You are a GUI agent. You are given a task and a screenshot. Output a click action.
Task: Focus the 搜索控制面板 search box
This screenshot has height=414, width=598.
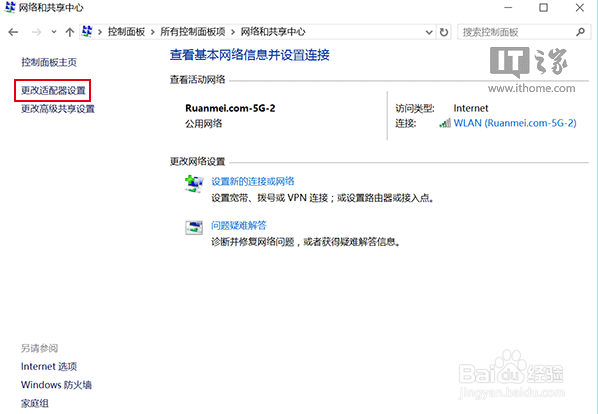click(524, 32)
